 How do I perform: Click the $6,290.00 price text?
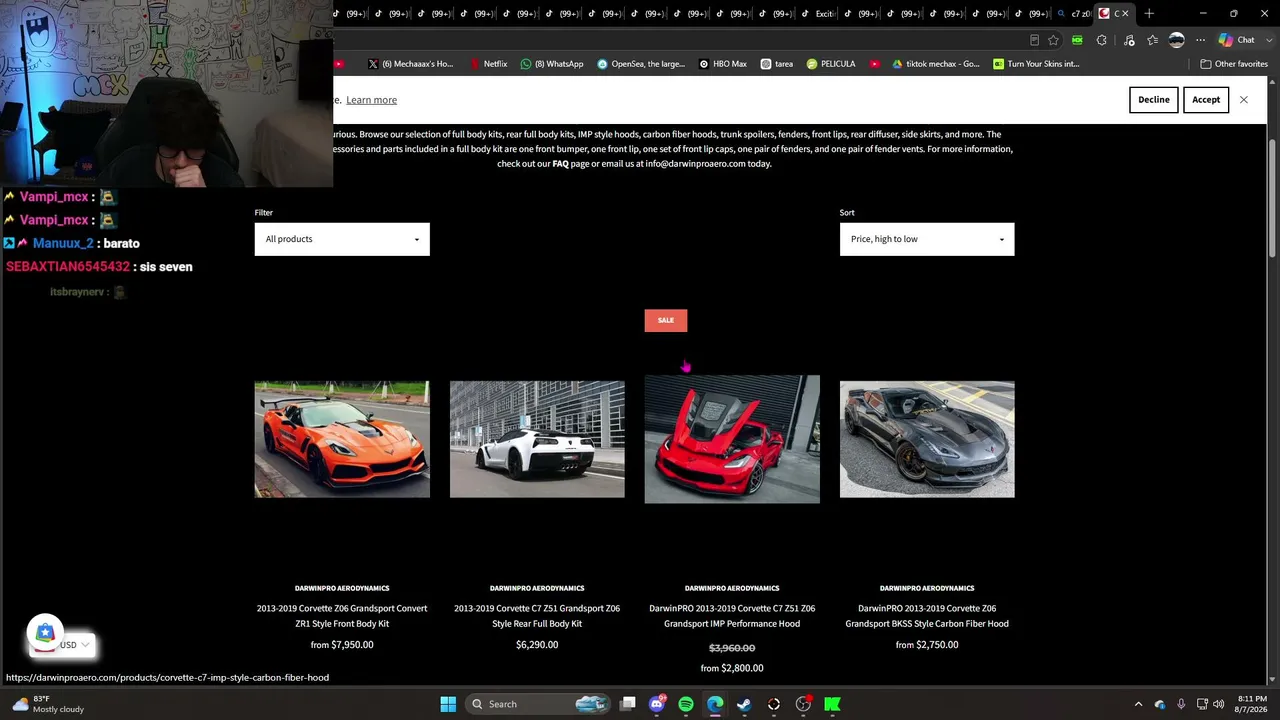tap(537, 645)
